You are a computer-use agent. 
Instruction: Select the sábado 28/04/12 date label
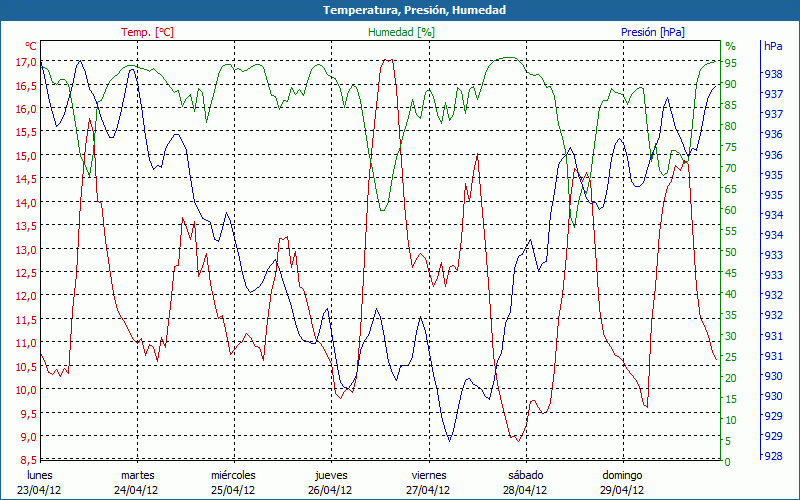point(525,482)
